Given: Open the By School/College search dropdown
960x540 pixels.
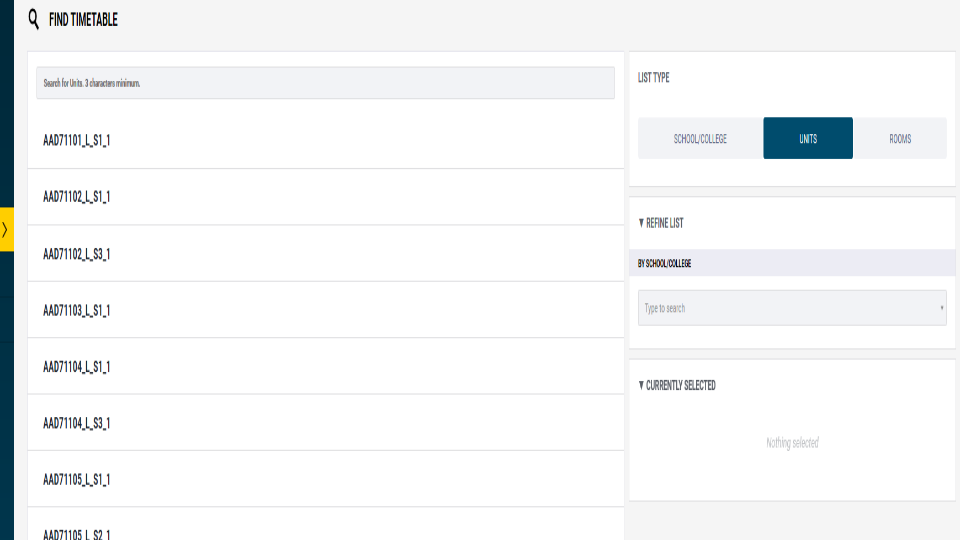Looking at the screenshot, I should click(792, 308).
